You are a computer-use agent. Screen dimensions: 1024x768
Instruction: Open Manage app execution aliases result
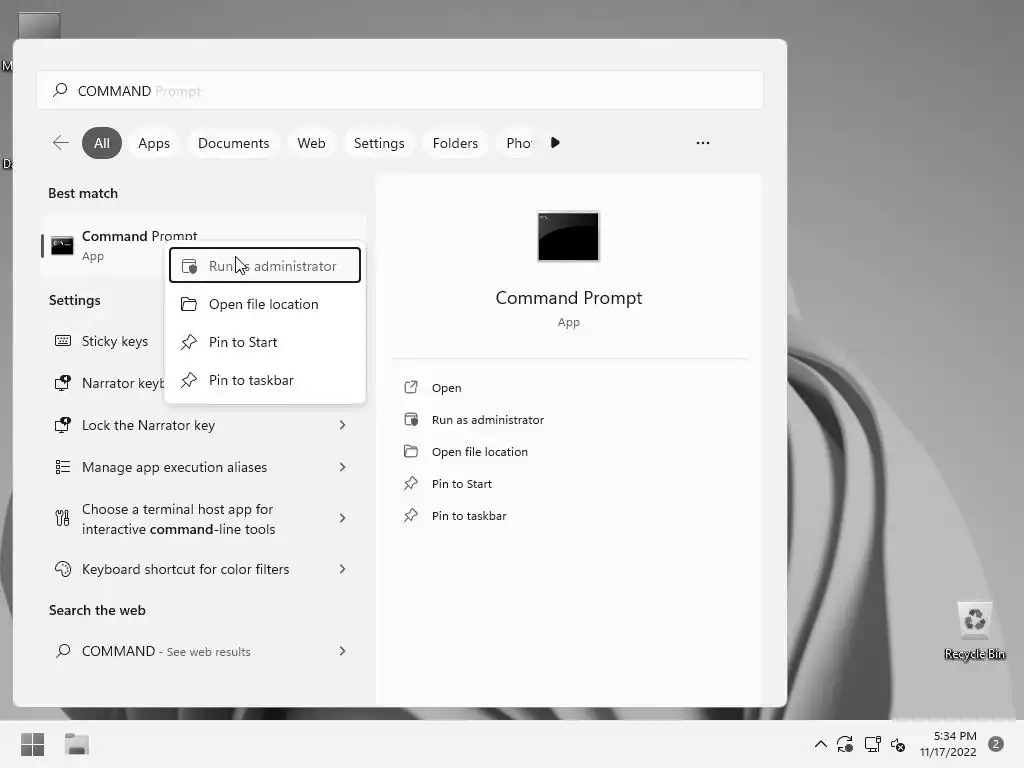pos(202,467)
